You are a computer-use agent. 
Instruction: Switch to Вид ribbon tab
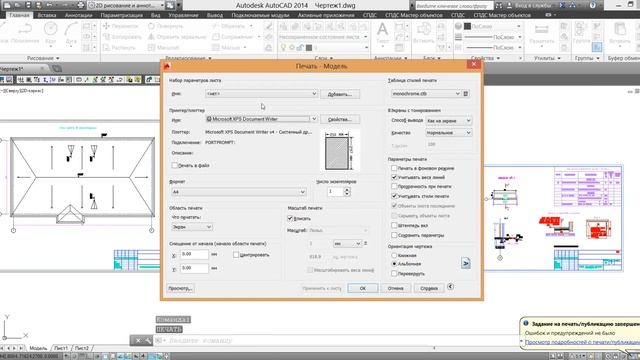[x=156, y=15]
